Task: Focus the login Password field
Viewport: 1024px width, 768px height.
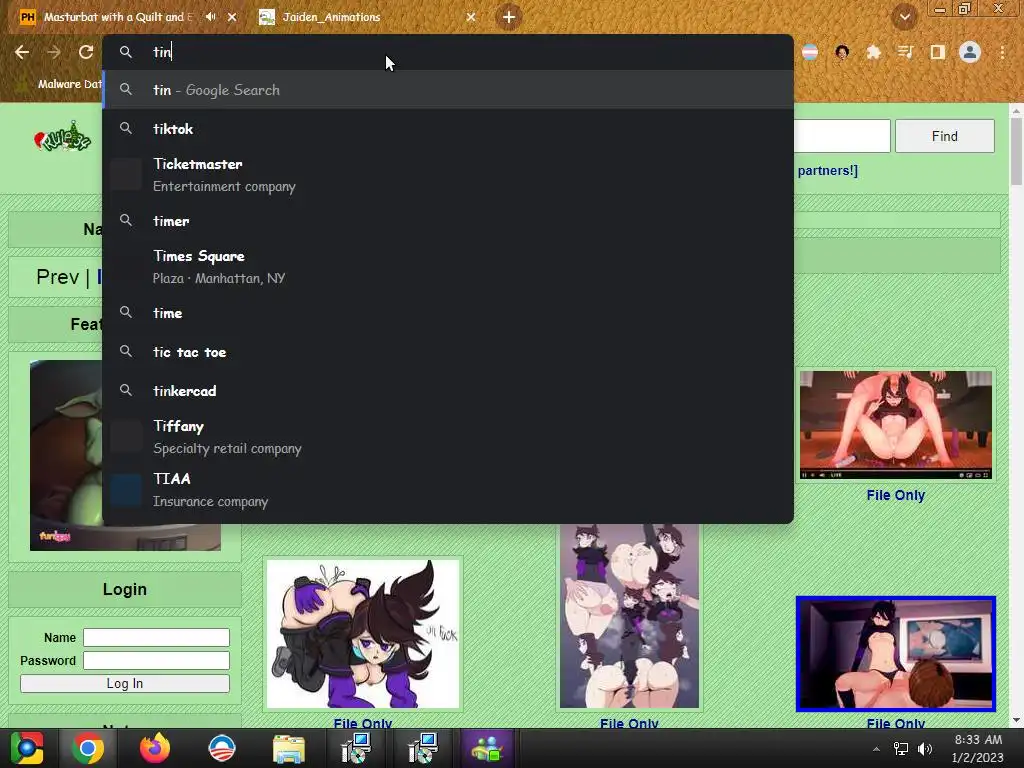Action: [x=156, y=660]
